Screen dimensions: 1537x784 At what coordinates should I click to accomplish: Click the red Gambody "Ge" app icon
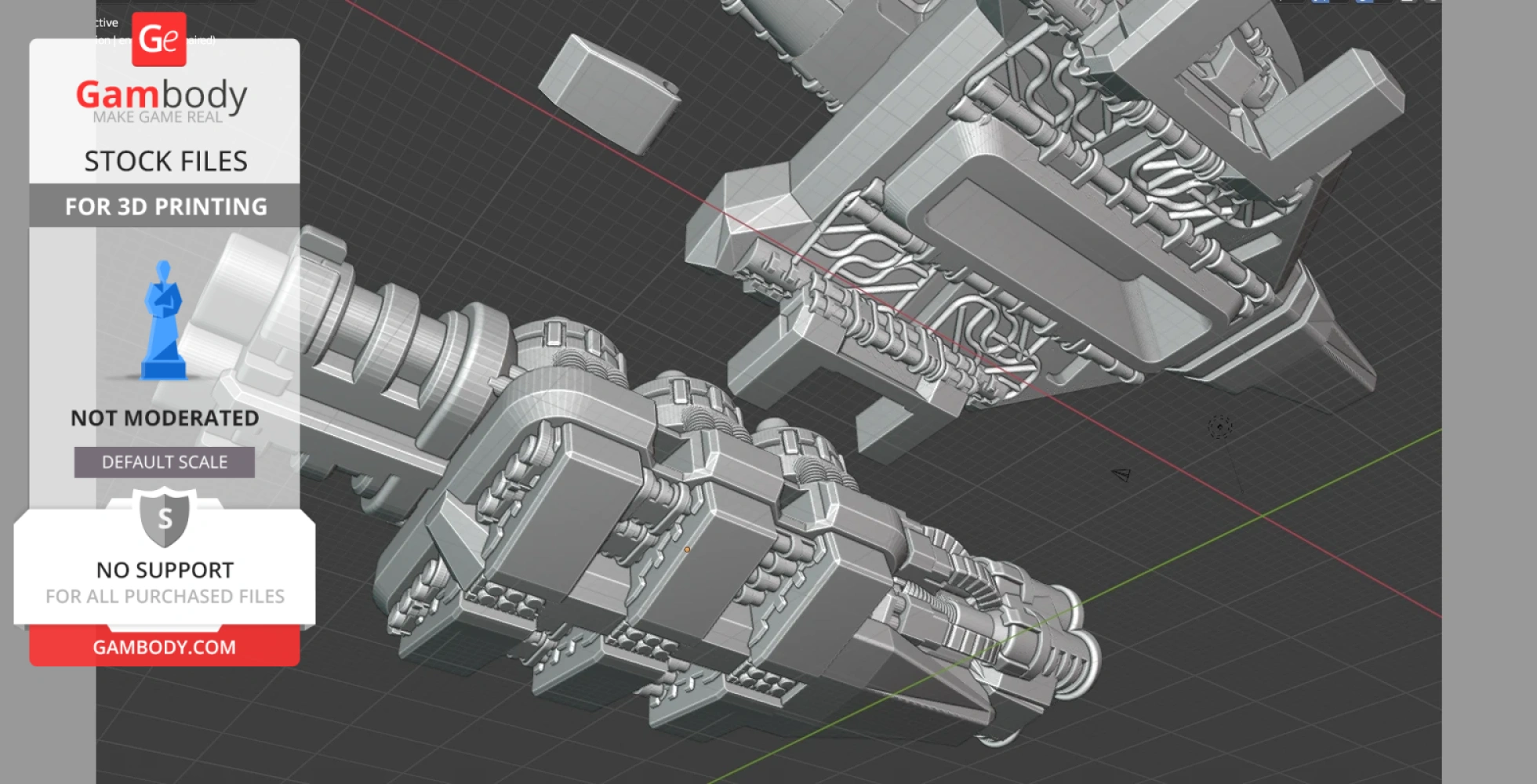click(159, 39)
